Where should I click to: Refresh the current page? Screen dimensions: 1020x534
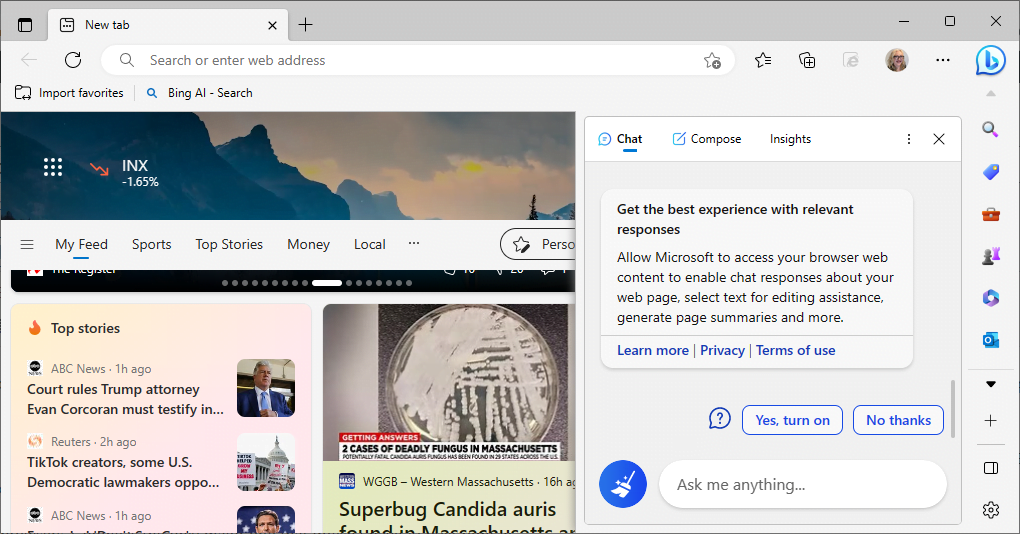coord(73,60)
